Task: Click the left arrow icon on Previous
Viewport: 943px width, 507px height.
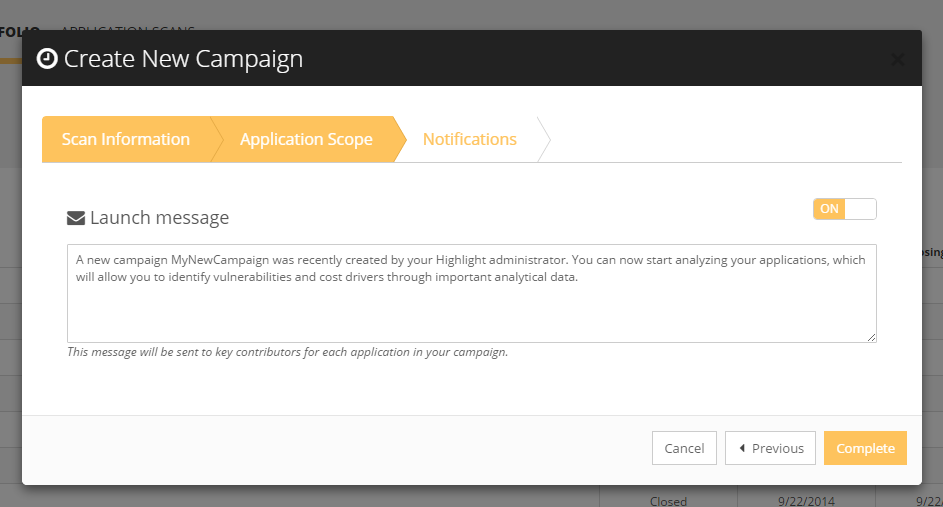Action: [742, 448]
